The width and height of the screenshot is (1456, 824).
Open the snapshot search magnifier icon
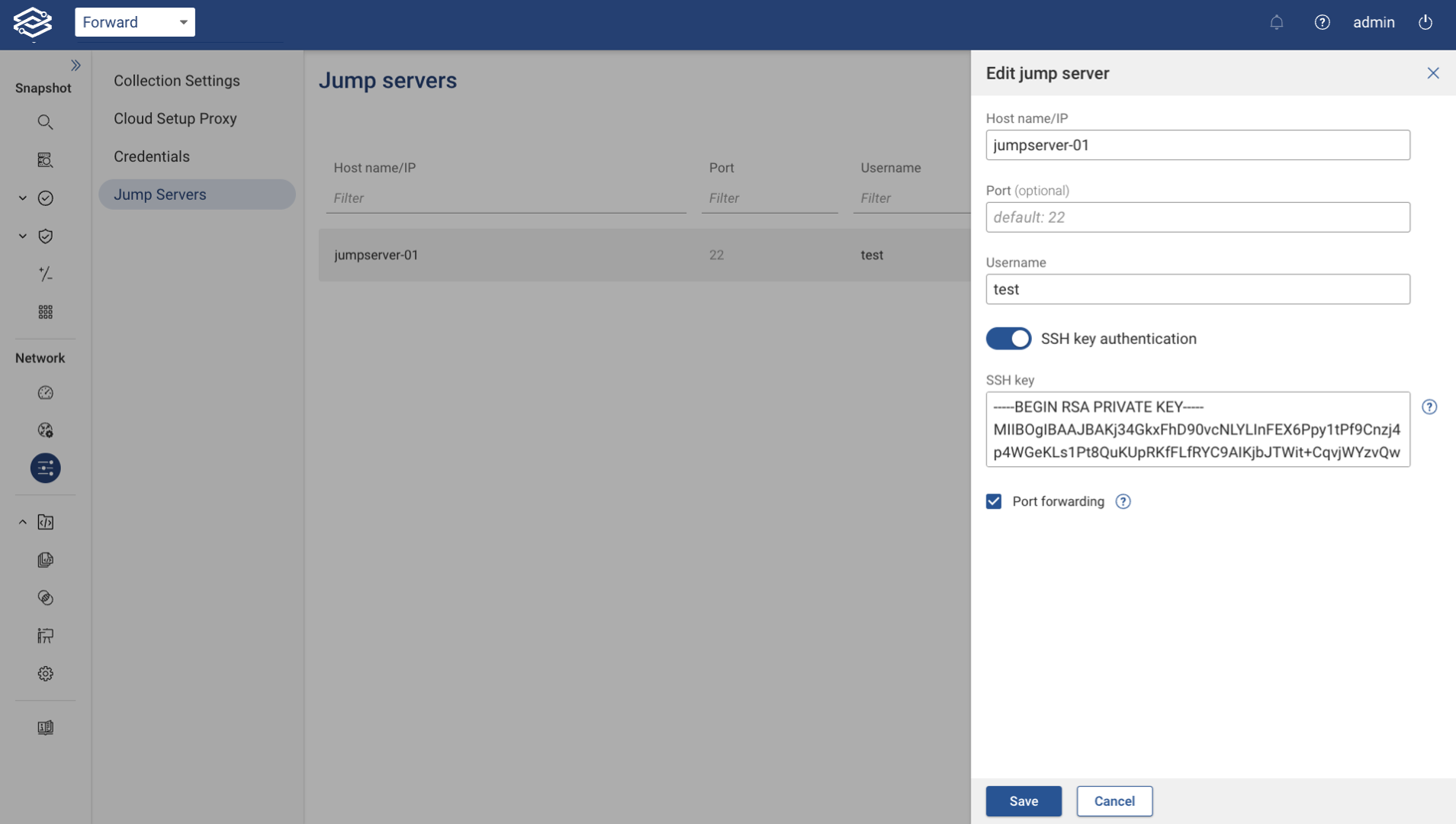(45, 122)
